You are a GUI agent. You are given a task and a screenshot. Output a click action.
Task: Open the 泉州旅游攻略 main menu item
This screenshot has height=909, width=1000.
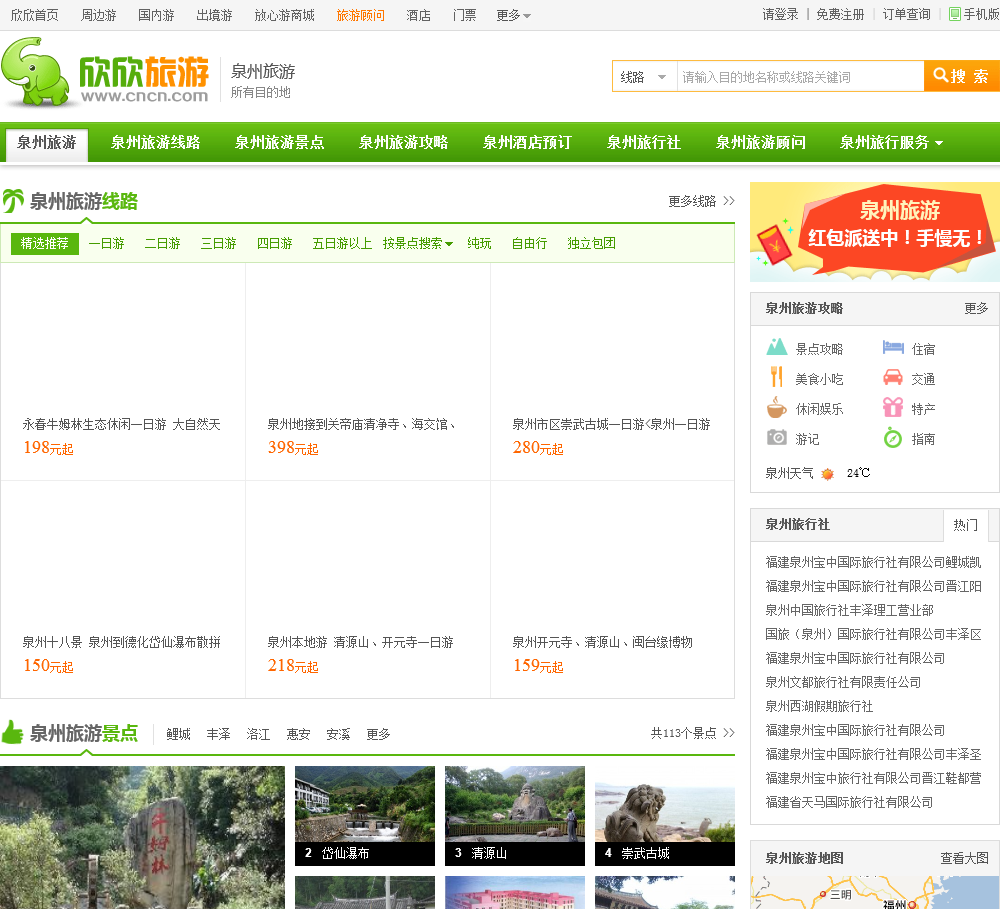[x=403, y=142]
